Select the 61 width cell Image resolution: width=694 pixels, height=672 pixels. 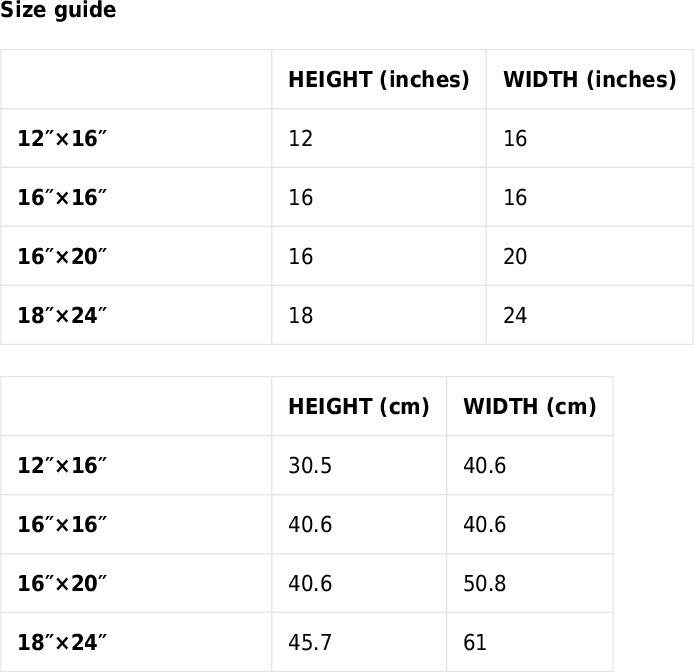(x=475, y=643)
